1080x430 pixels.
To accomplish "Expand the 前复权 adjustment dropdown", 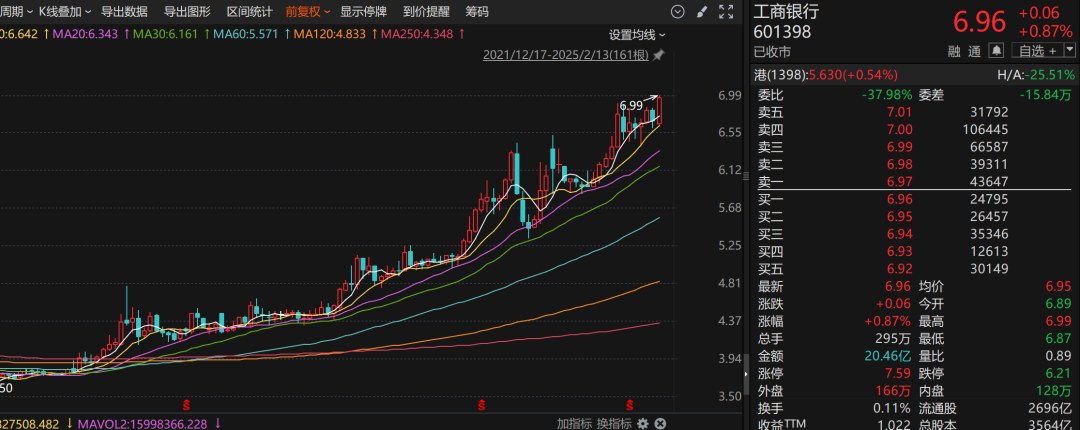I will [x=307, y=12].
